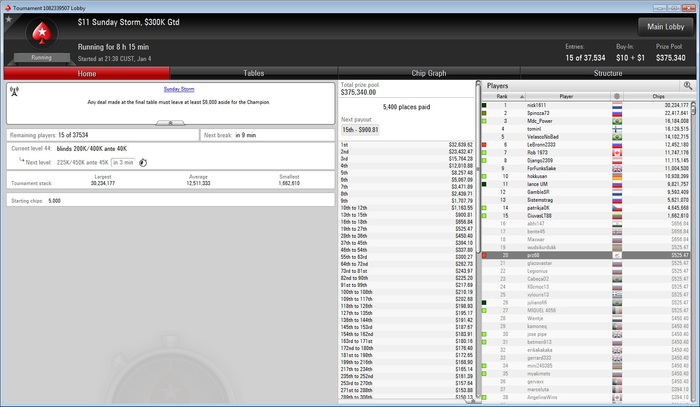Click the Prize Pool $375,340 value

pyautogui.click(x=671, y=58)
